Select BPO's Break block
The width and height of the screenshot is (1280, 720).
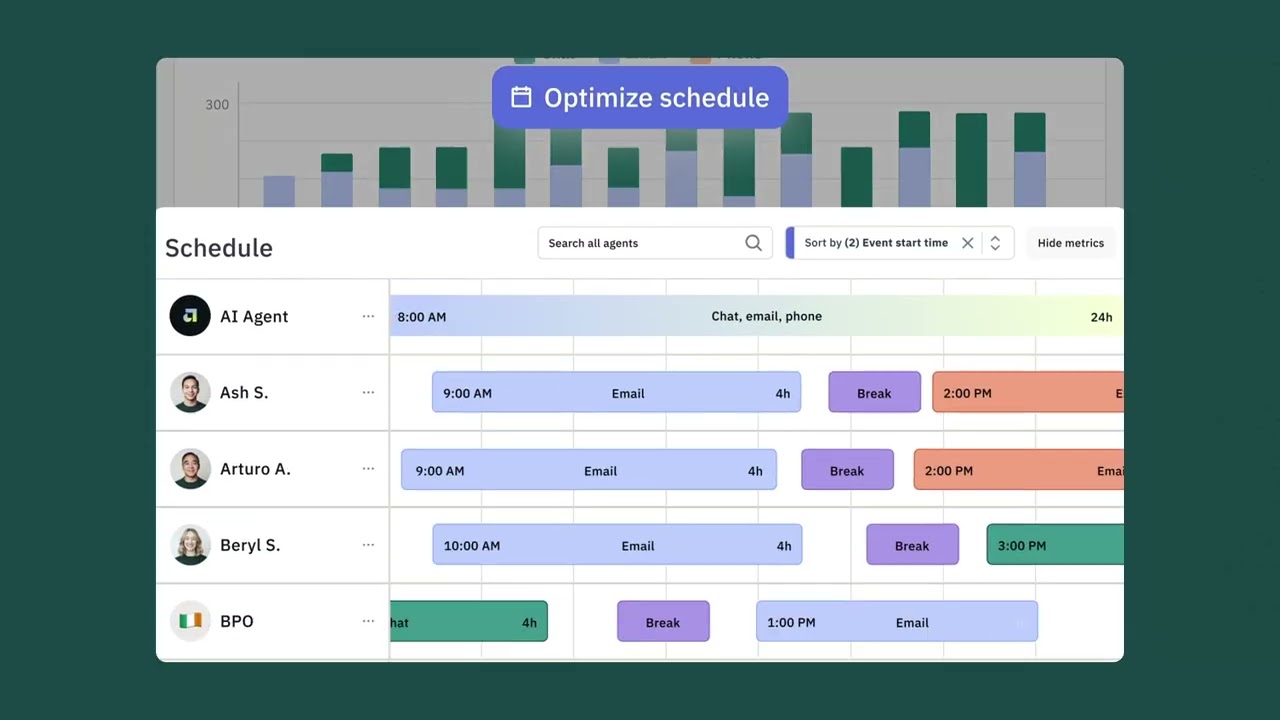(x=663, y=622)
